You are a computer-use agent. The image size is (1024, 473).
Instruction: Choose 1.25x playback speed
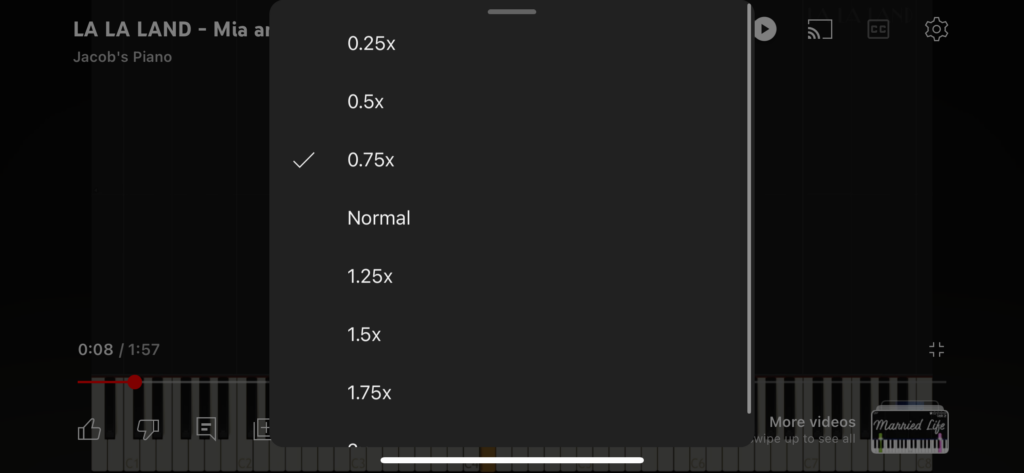coord(511,276)
